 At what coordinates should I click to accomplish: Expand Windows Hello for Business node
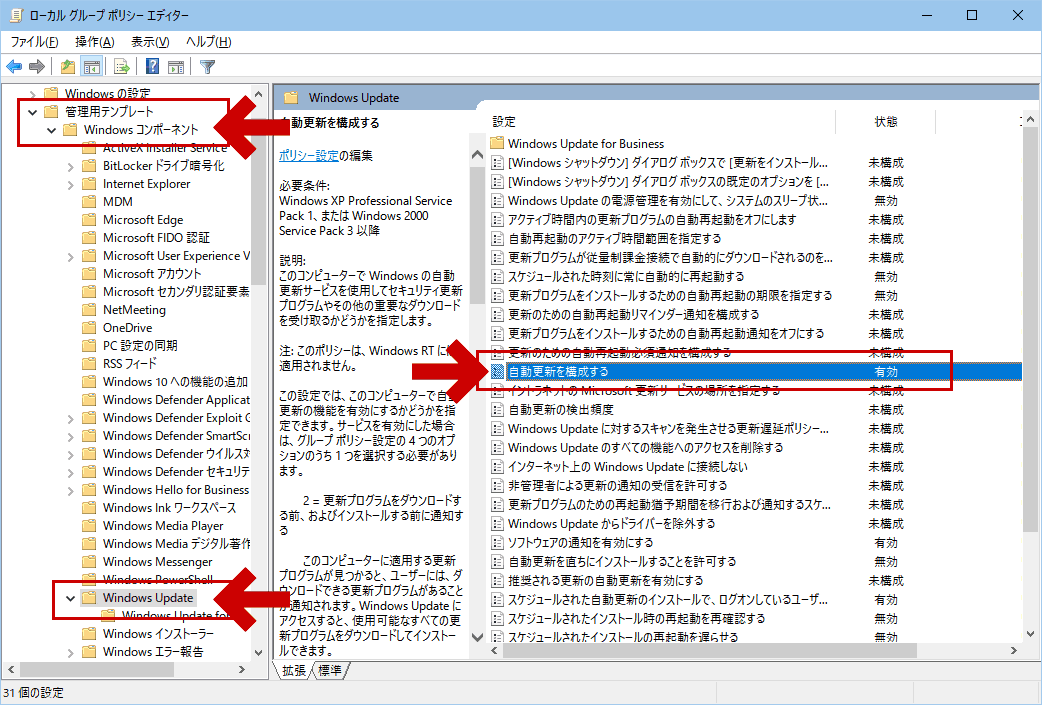pyautogui.click(x=70, y=490)
